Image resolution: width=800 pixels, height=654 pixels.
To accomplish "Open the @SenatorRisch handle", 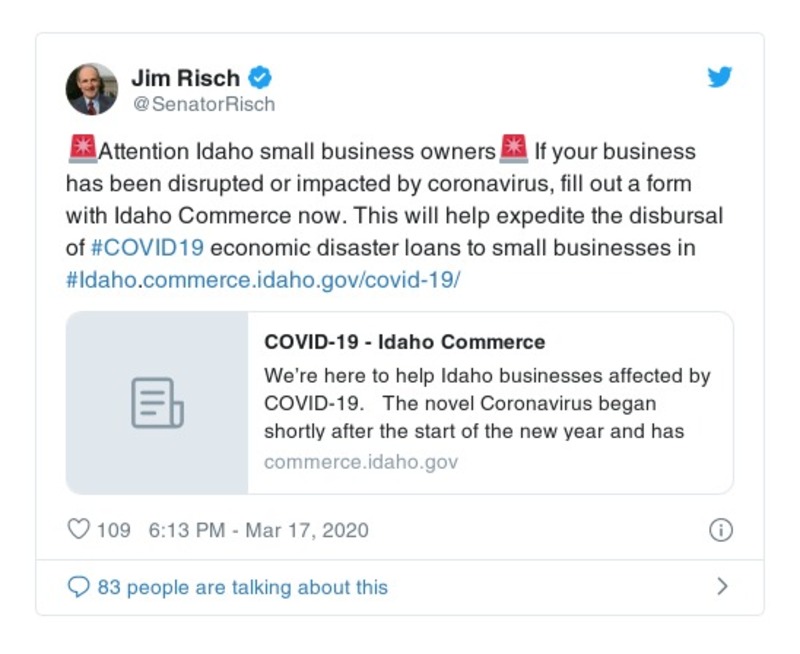I will pyautogui.click(x=203, y=104).
